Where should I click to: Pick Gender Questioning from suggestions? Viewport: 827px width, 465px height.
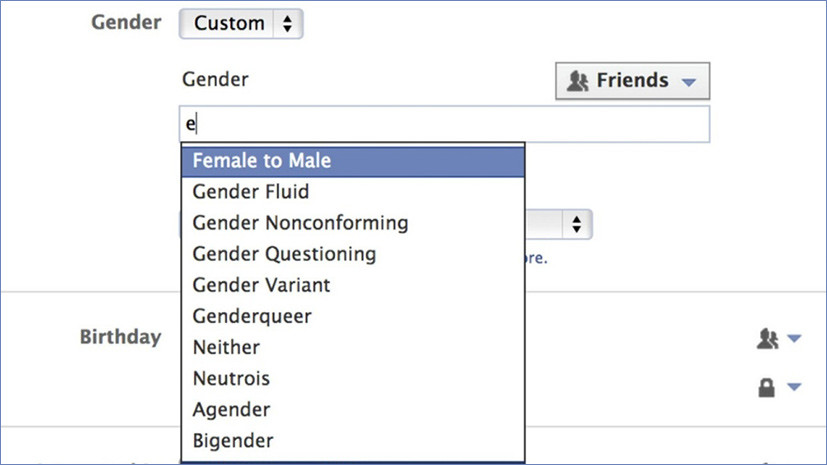point(353,254)
